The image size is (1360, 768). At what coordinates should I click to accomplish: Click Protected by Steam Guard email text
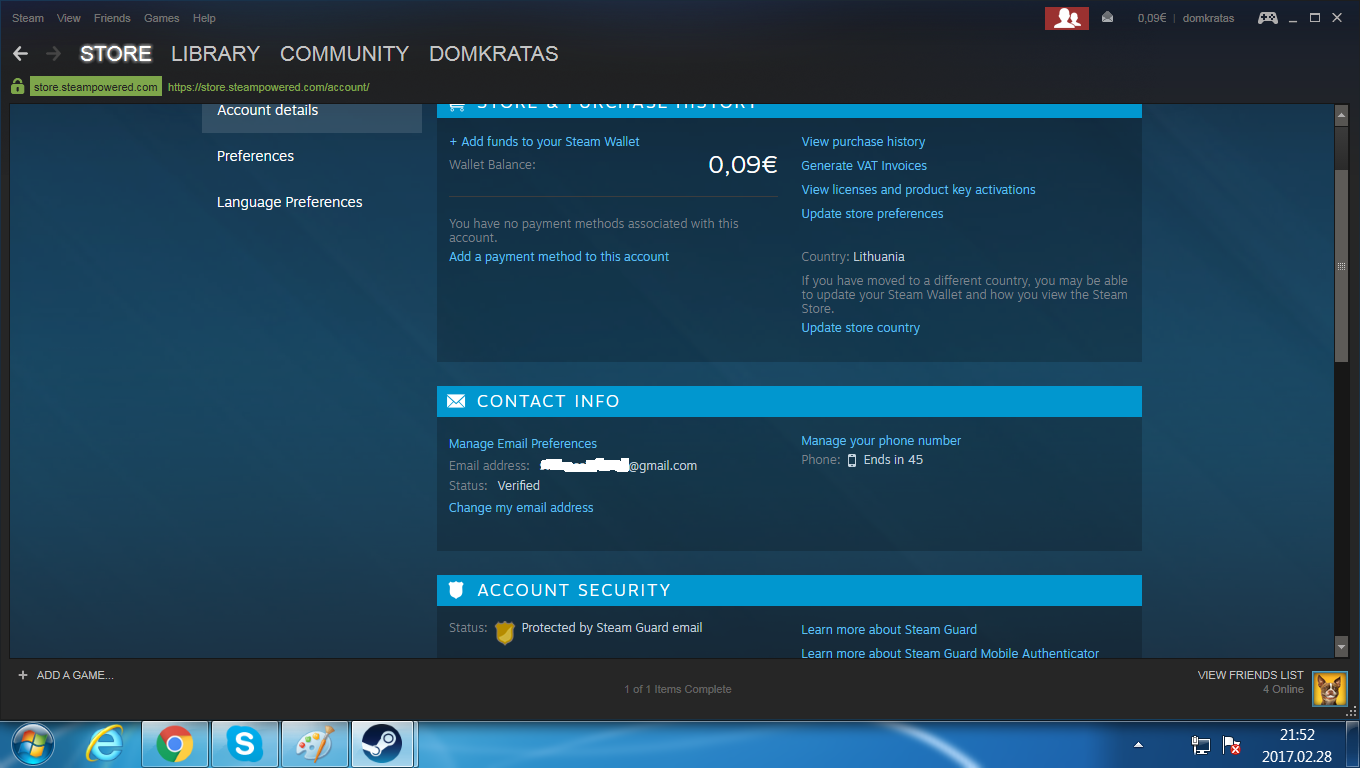(x=612, y=628)
